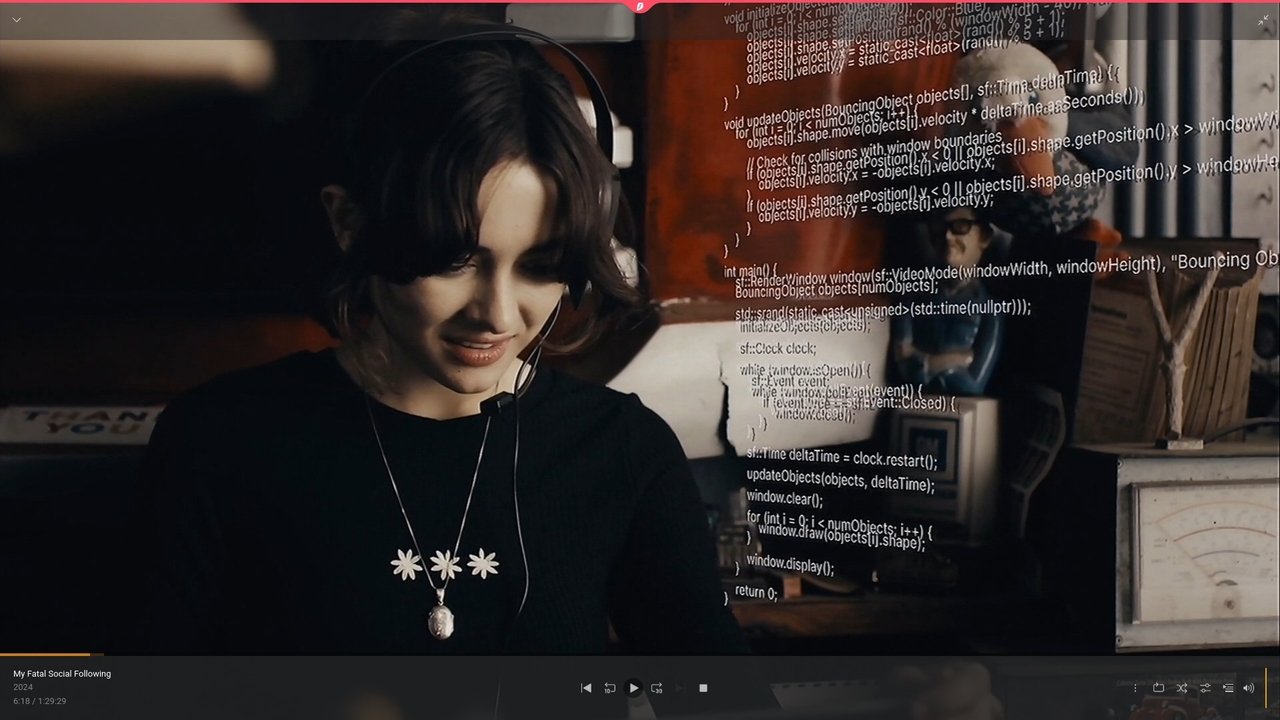1280x720 pixels.
Task: Skip forward 30 seconds
Action: [657, 688]
